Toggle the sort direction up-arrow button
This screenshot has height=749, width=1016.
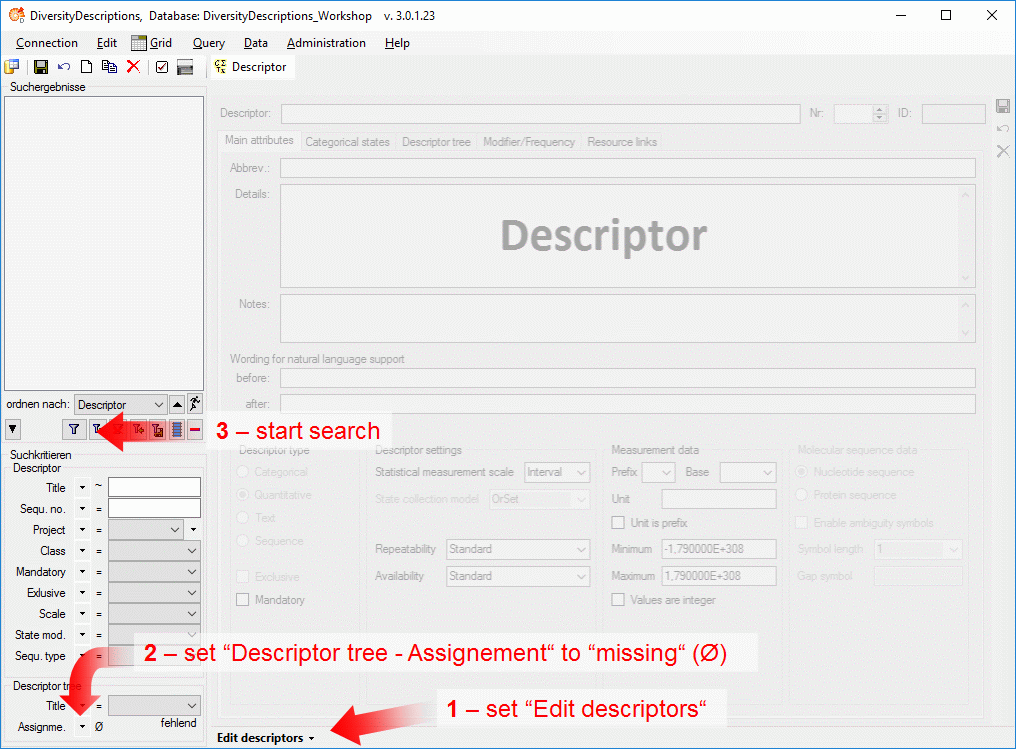click(177, 404)
